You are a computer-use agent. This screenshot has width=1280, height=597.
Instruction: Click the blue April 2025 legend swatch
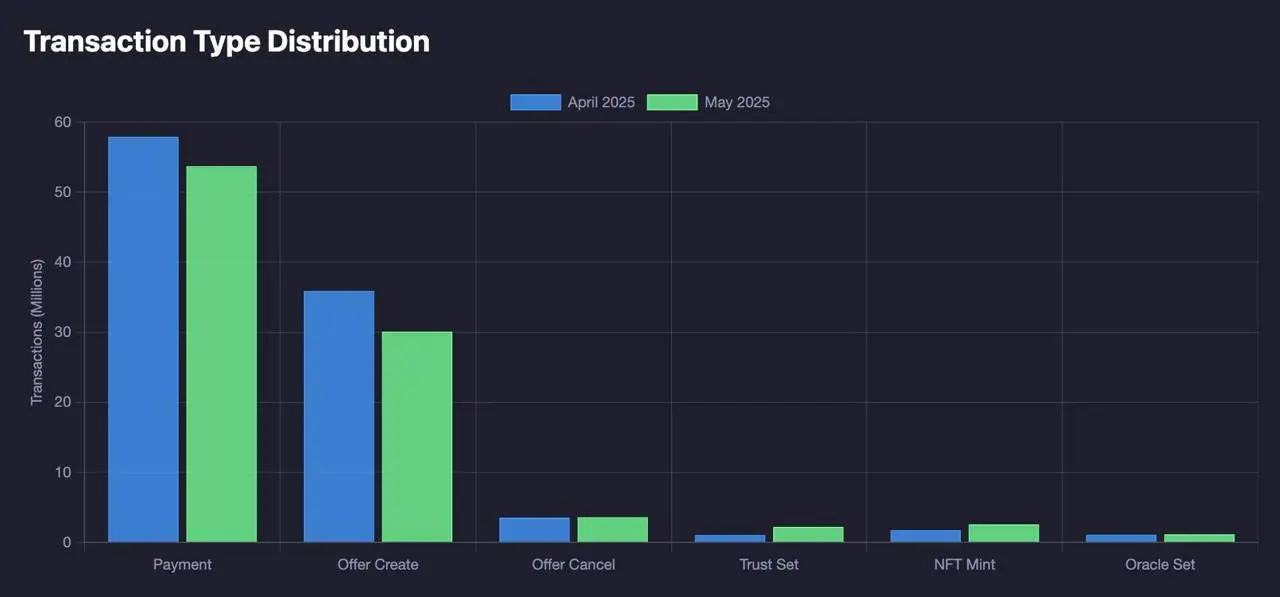coord(535,102)
